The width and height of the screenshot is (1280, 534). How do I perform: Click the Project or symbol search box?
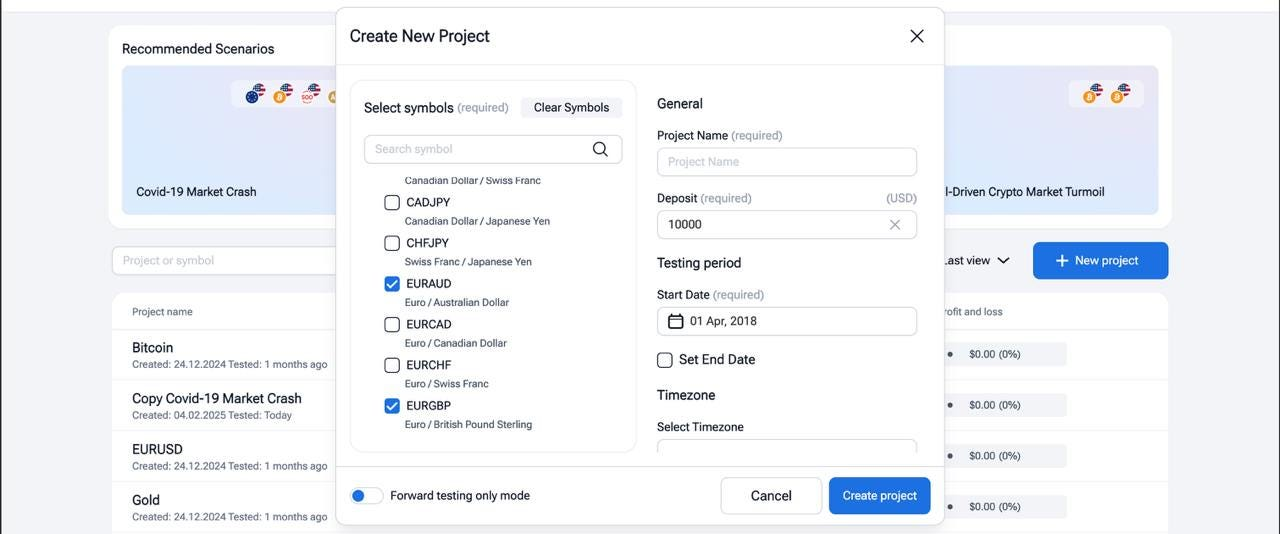(224, 260)
